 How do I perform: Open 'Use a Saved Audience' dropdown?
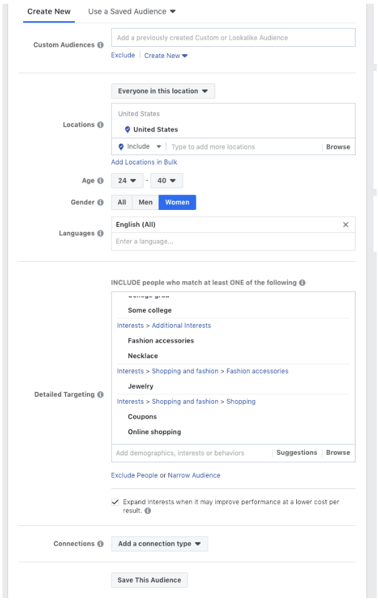point(132,11)
